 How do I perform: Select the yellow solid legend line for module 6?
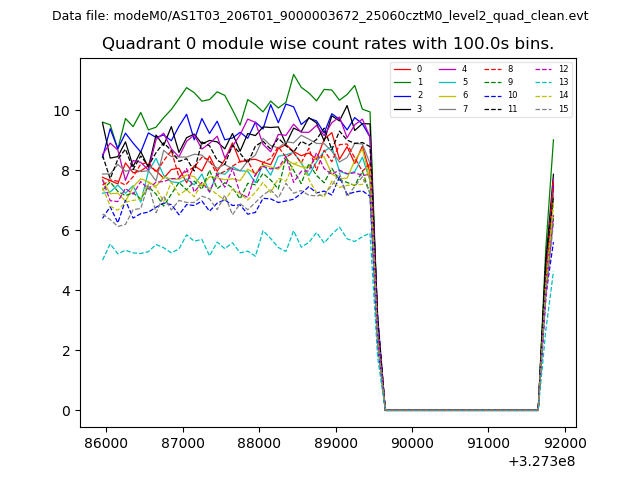(448, 95)
